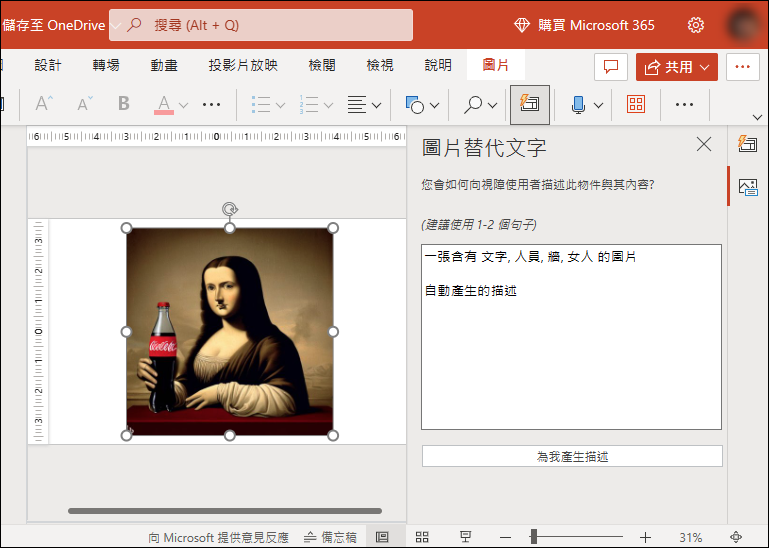769x548 pixels.
Task: Click in the alt text description box
Action: click(x=571, y=337)
